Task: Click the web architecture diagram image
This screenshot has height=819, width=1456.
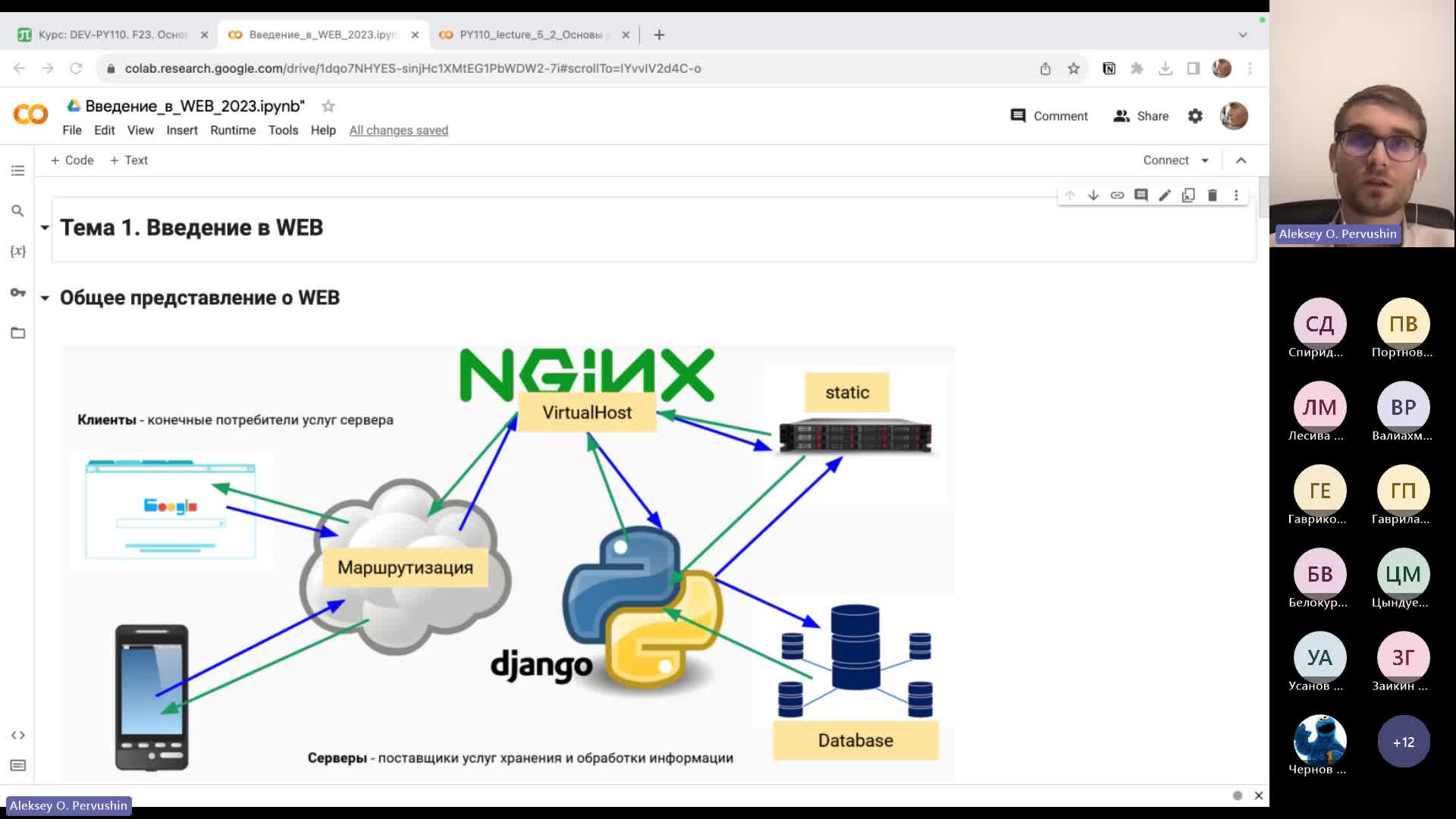Action: (507, 563)
